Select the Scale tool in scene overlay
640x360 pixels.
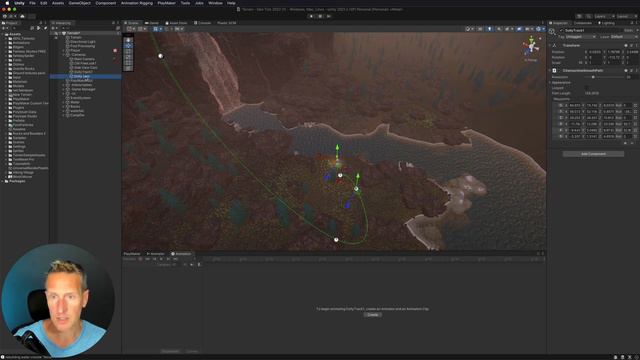(x=128, y=57)
